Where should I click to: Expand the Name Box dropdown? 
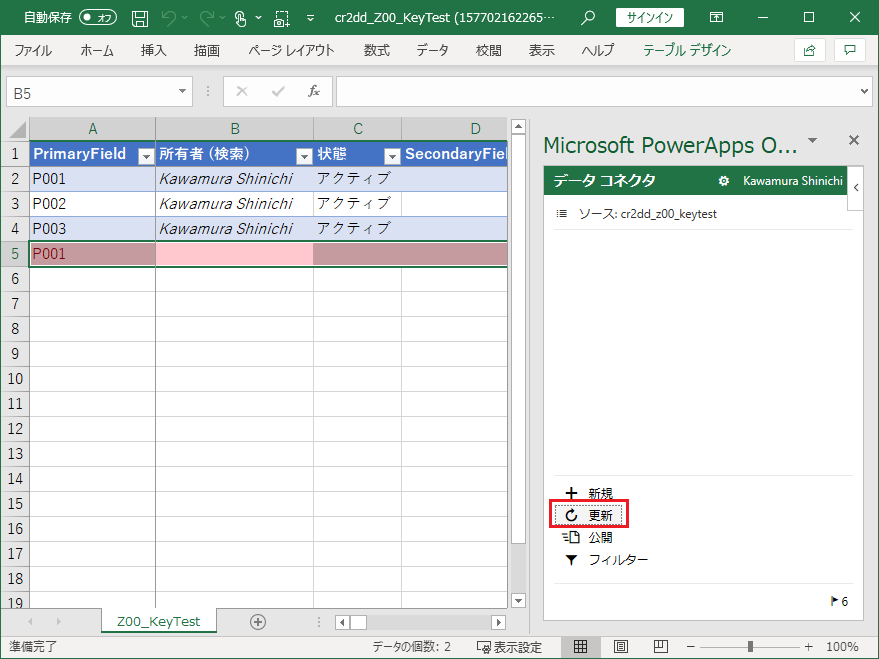pyautogui.click(x=183, y=92)
